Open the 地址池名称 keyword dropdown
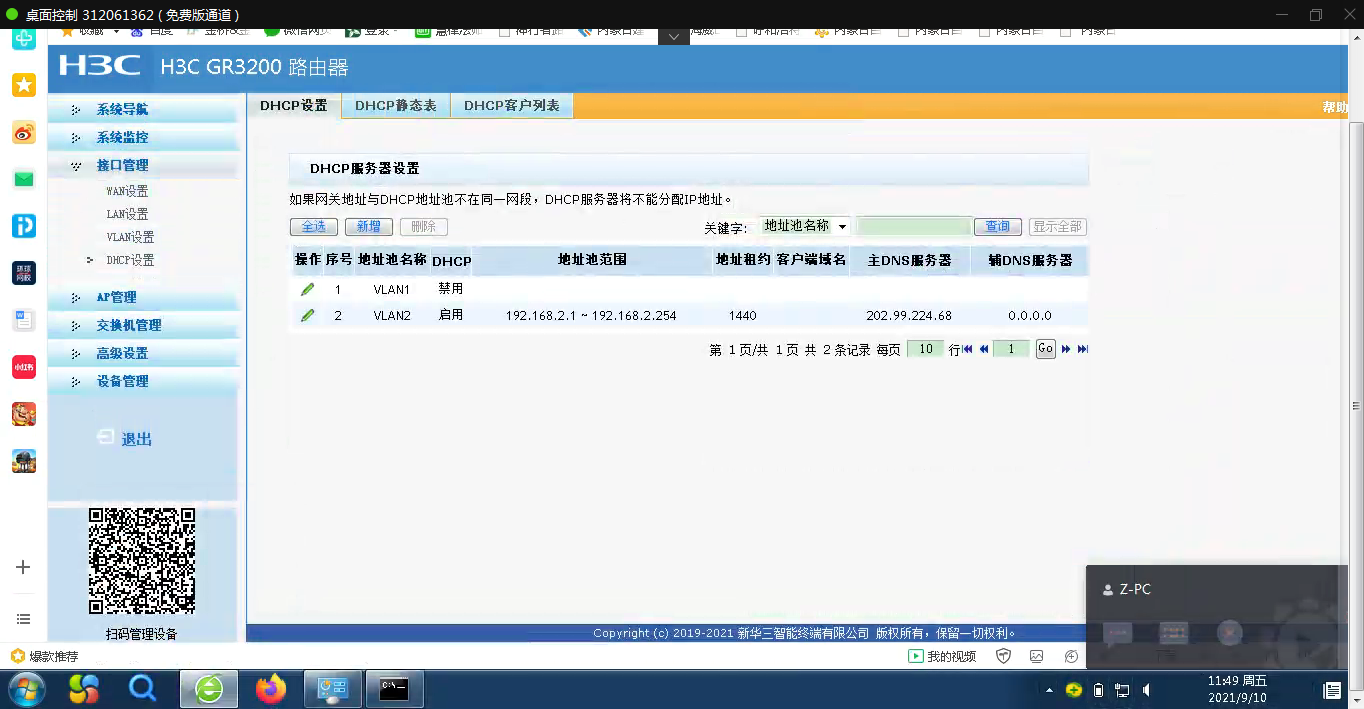The image size is (1364, 709). 805,227
